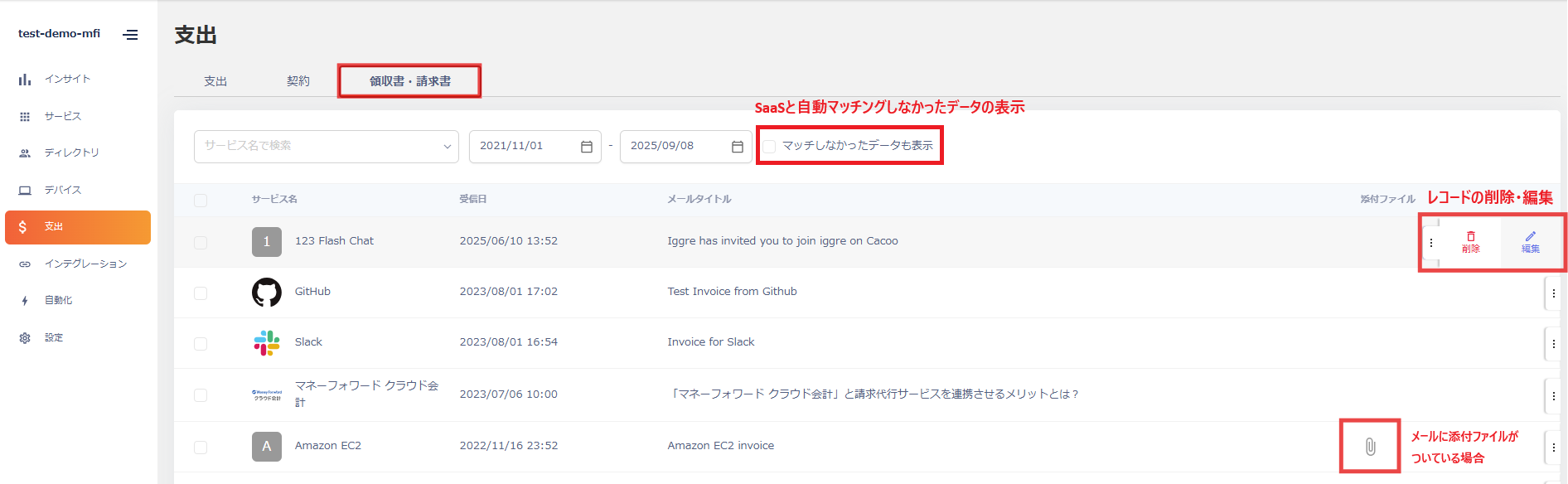Click the dollar icon for 支出
1568x484 pixels.
[x=22, y=227]
